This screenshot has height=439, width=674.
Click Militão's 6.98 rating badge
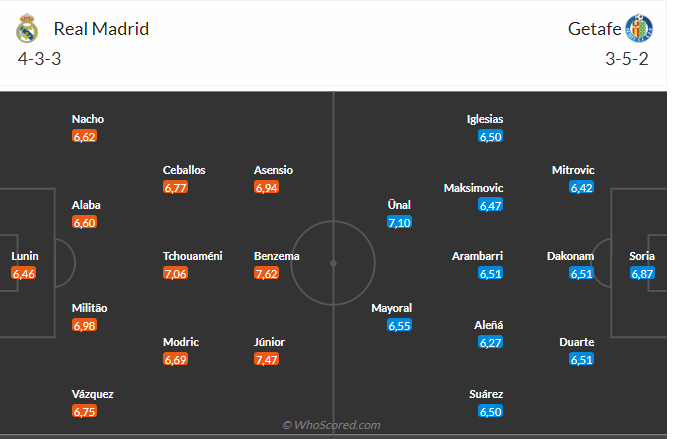pyautogui.click(x=85, y=325)
